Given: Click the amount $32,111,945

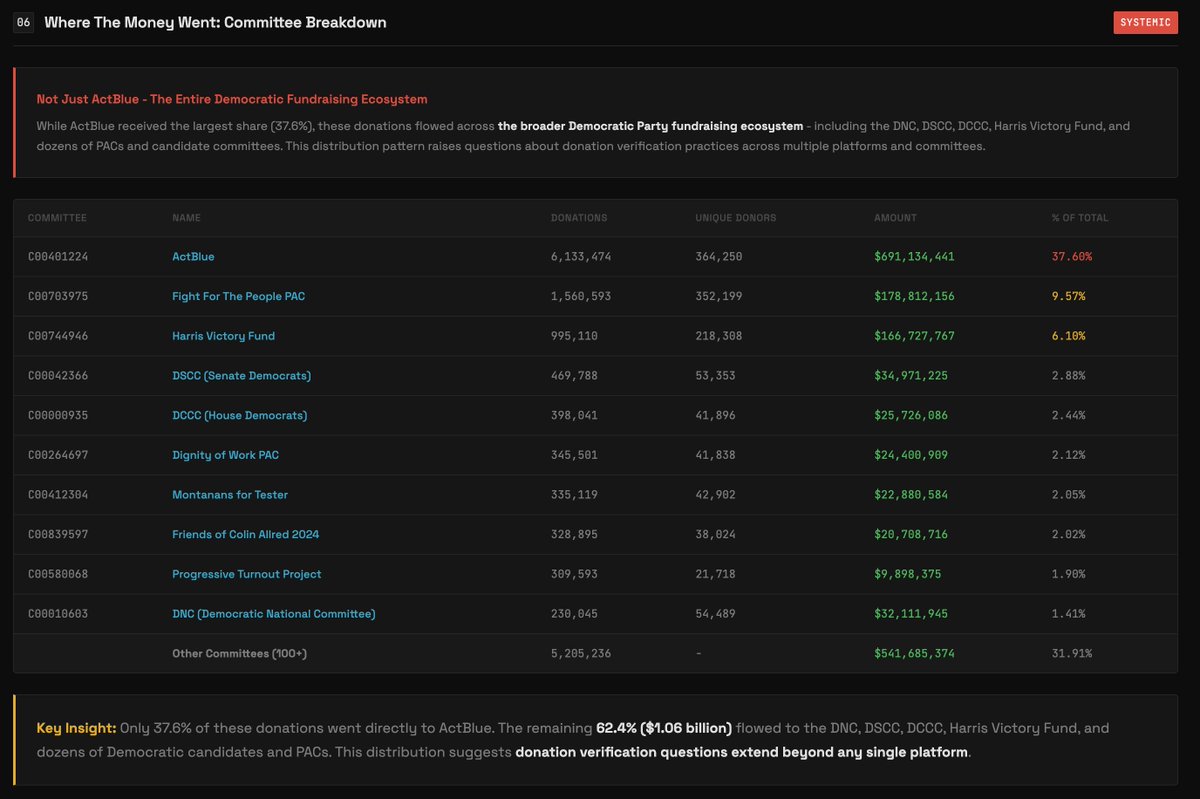Looking at the screenshot, I should (911, 614).
